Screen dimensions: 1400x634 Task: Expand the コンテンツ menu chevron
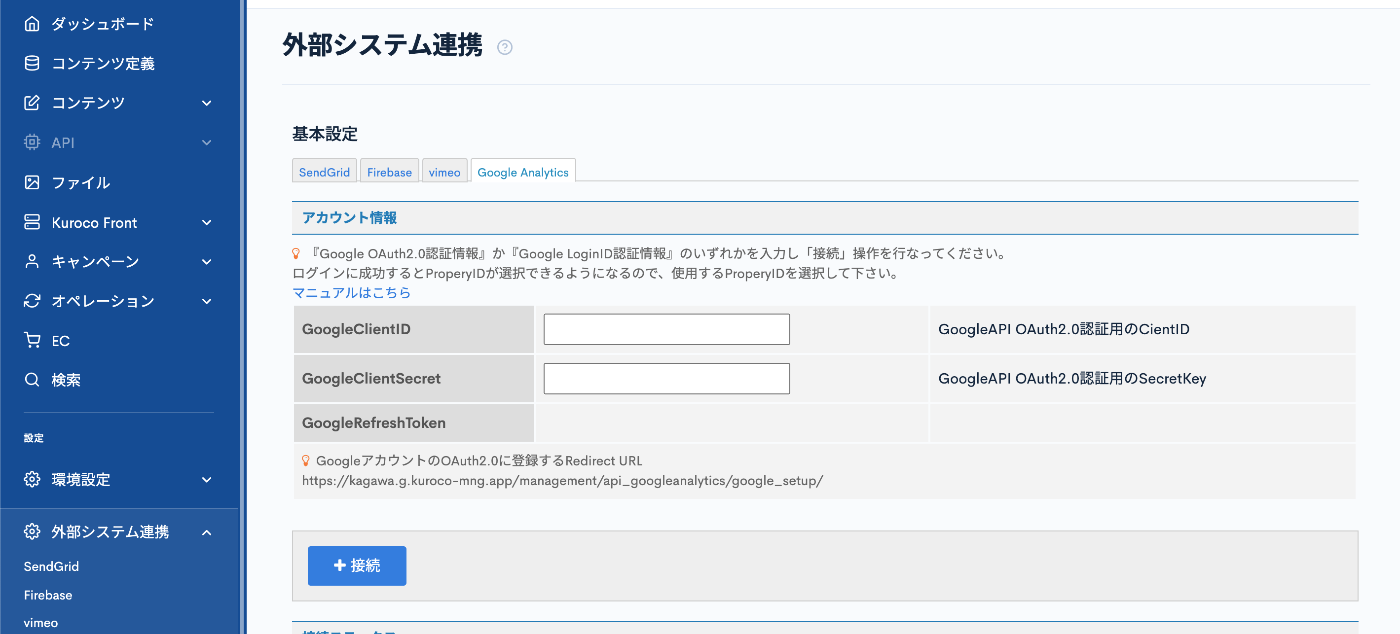click(207, 103)
